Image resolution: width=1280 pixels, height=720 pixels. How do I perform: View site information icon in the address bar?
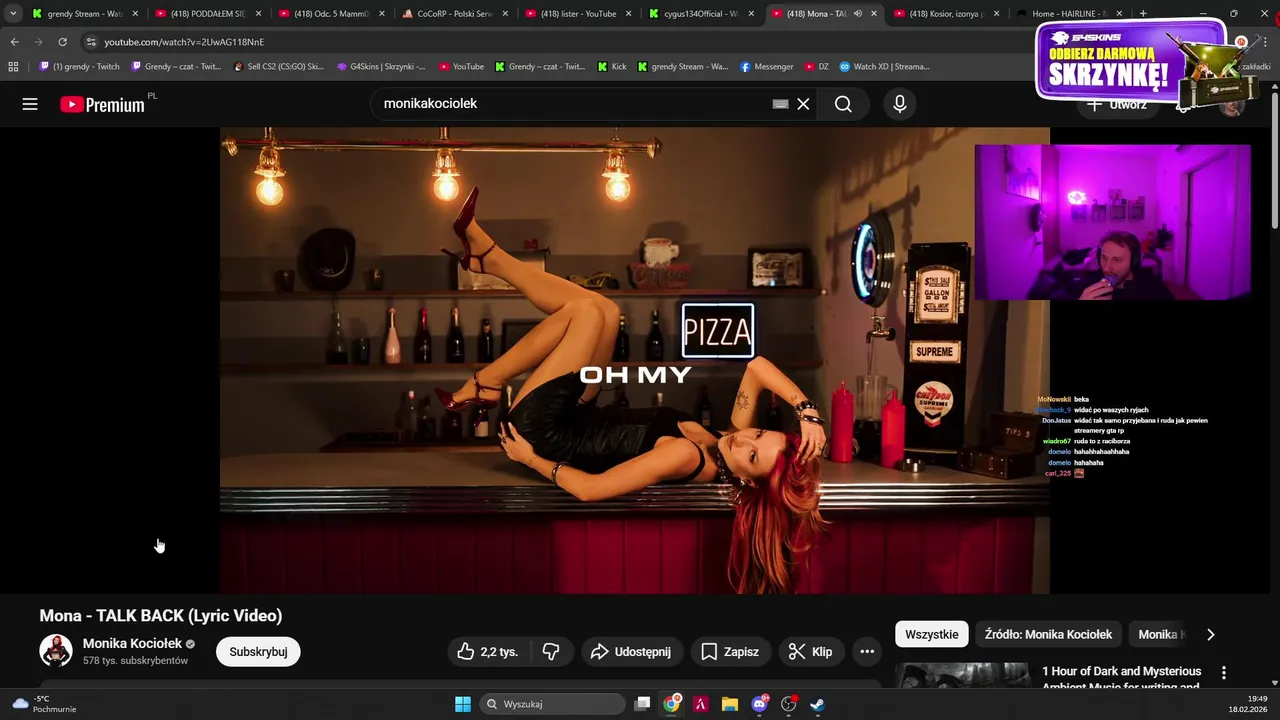point(91,42)
